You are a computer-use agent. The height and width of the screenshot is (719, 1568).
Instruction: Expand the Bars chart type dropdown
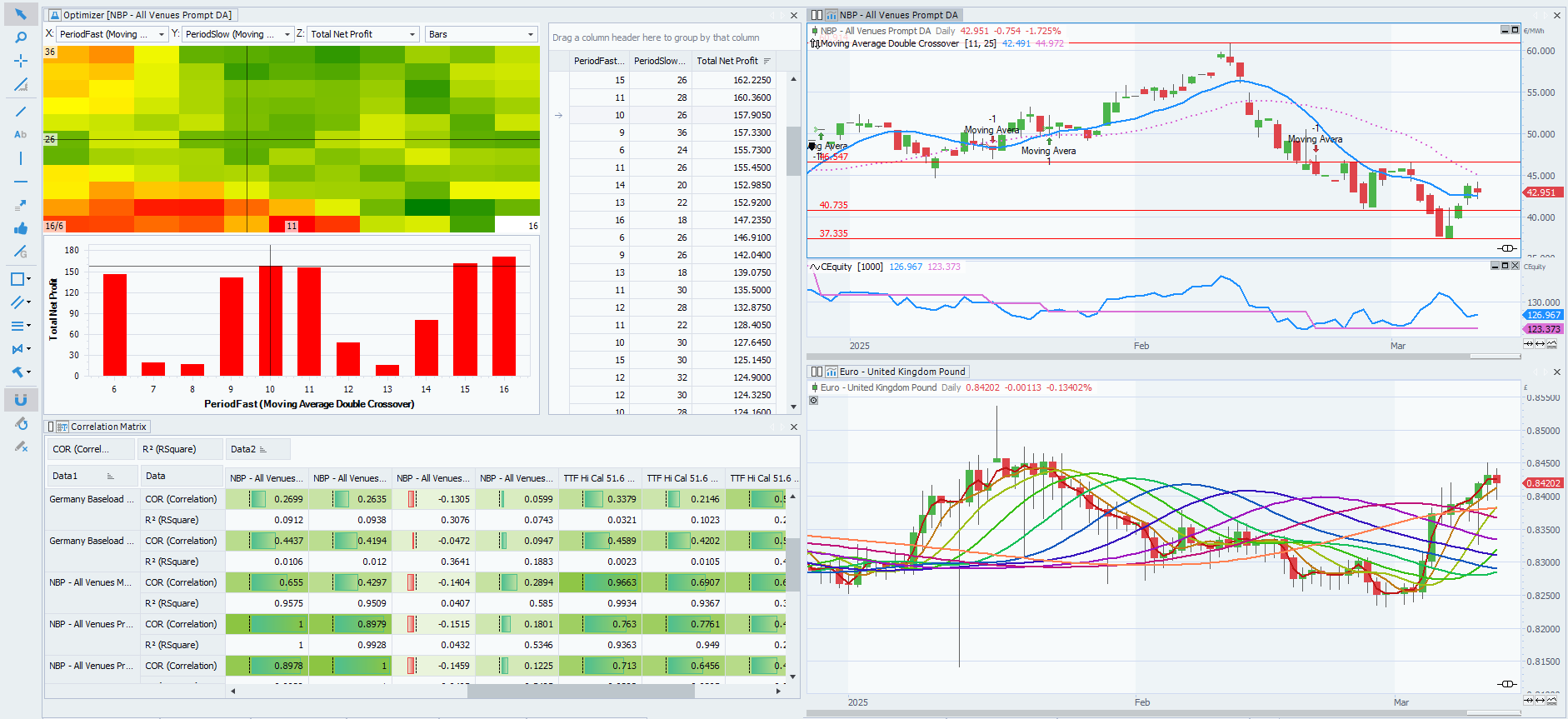click(x=530, y=34)
